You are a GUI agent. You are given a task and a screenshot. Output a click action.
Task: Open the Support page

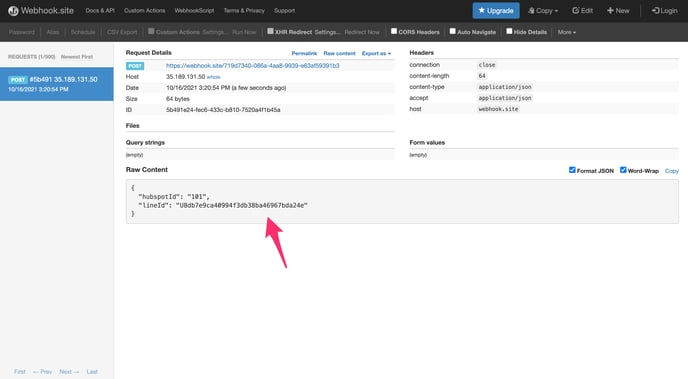[284, 11]
